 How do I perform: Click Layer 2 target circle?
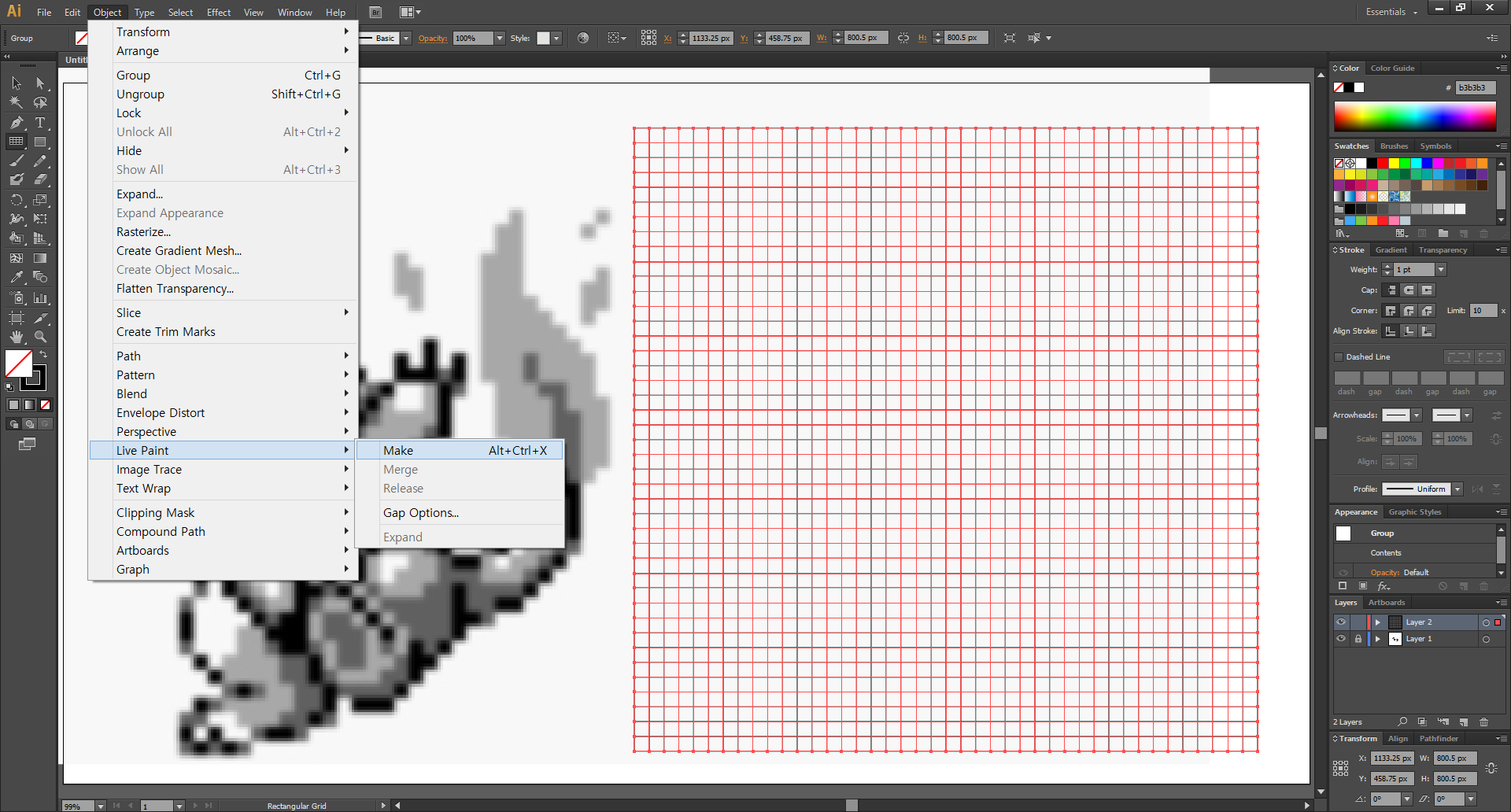click(1486, 622)
